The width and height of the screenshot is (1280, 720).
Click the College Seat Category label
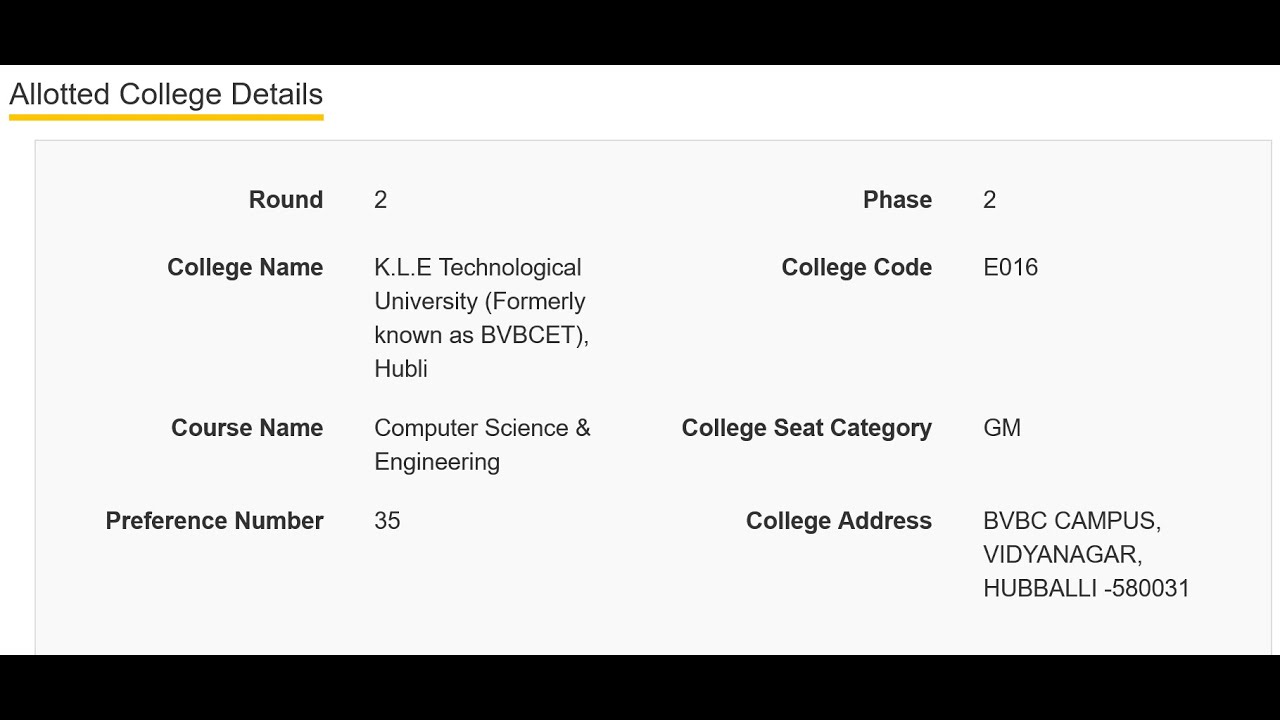coord(807,428)
